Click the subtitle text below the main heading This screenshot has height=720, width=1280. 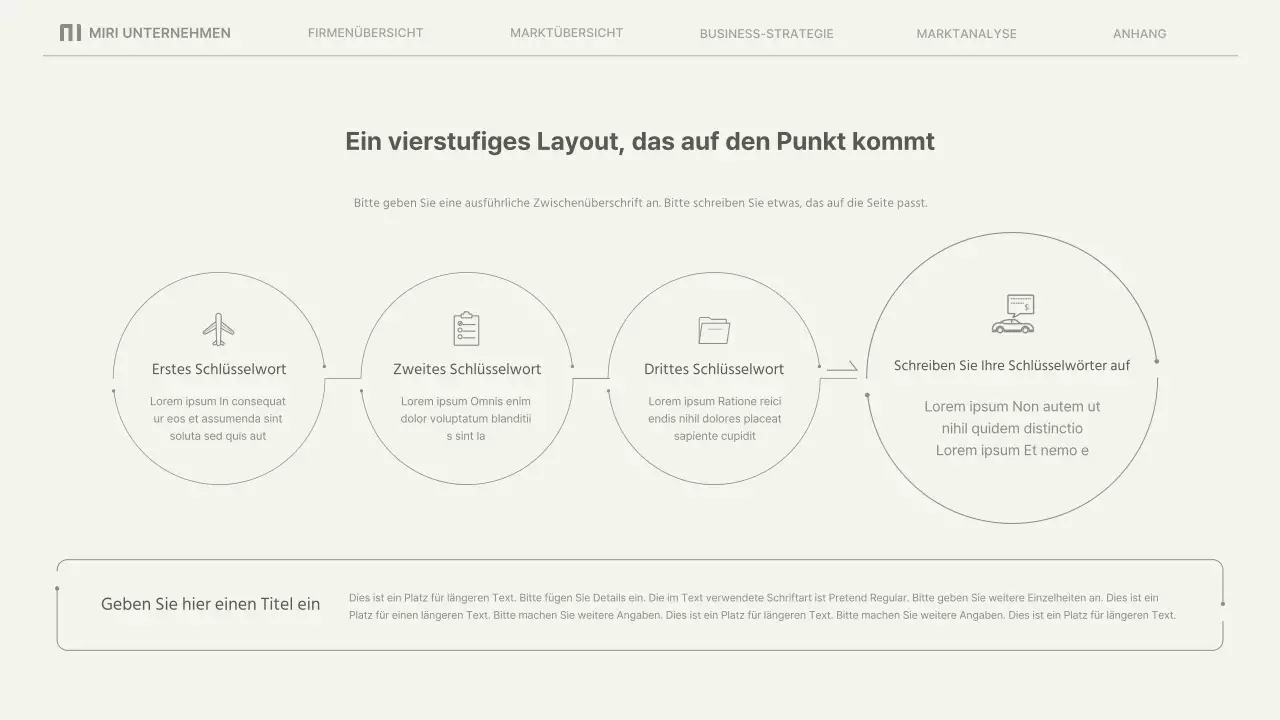click(639, 202)
